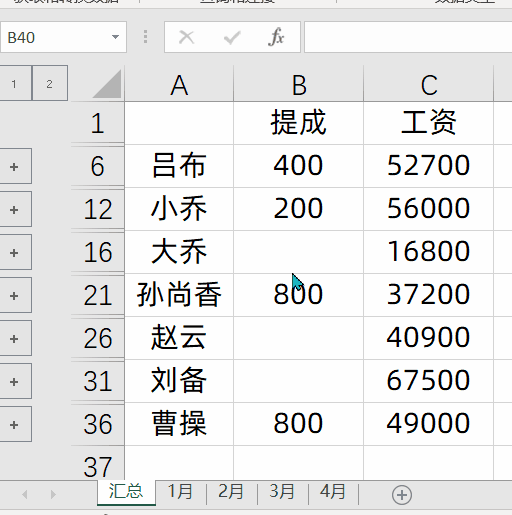
Task: Select row 21 header
Action: [98, 295]
